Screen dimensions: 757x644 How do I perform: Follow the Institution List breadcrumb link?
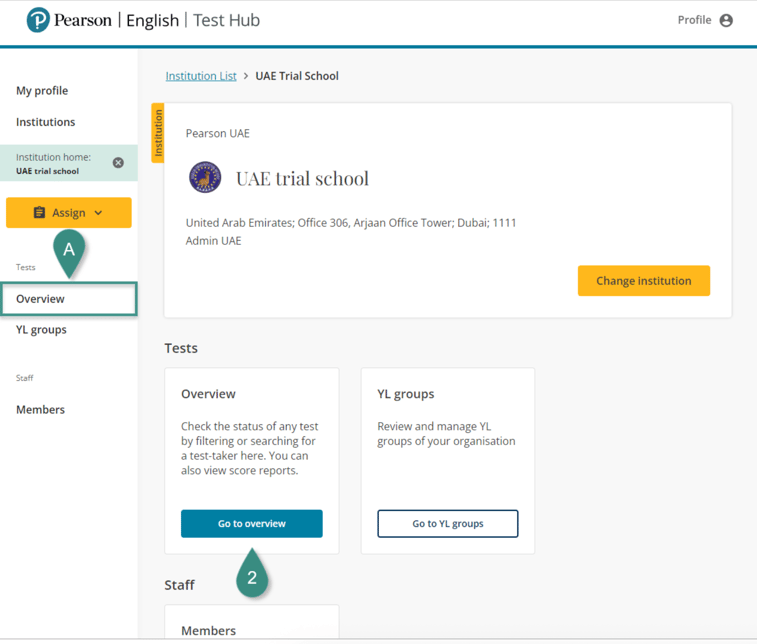tap(201, 76)
